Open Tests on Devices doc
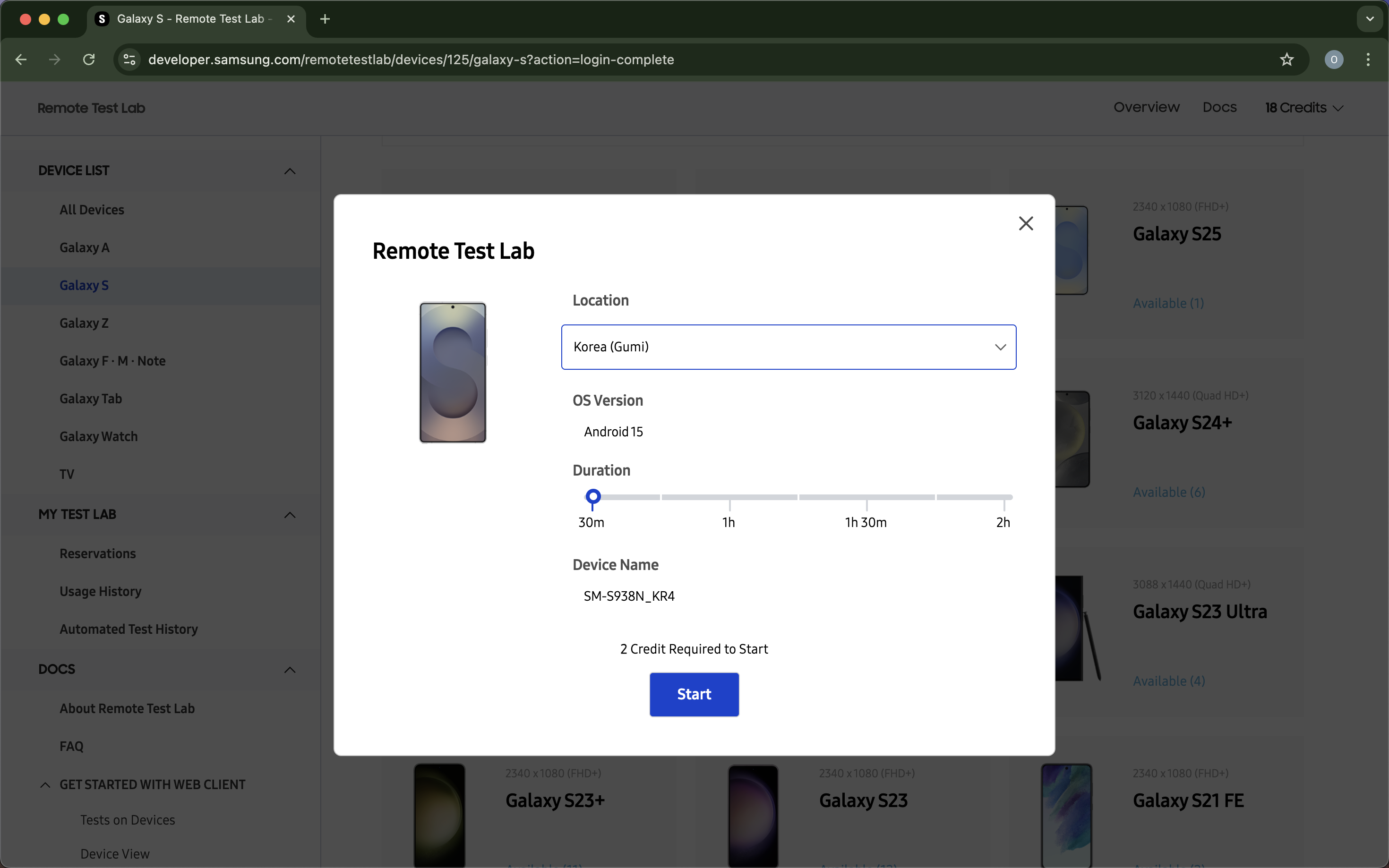This screenshot has width=1389, height=868. click(x=128, y=820)
